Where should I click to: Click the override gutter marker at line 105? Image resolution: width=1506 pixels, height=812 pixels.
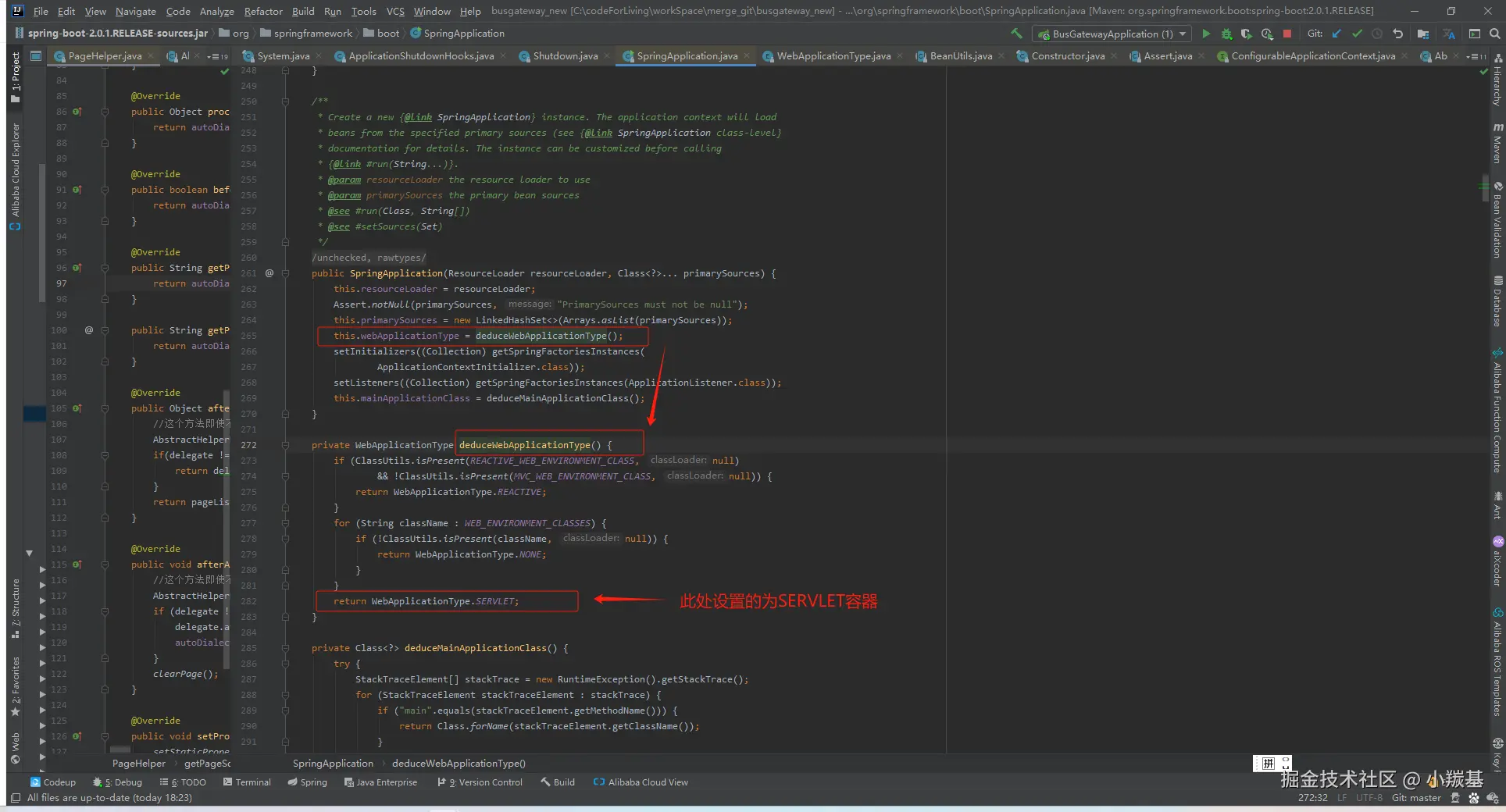[x=77, y=408]
